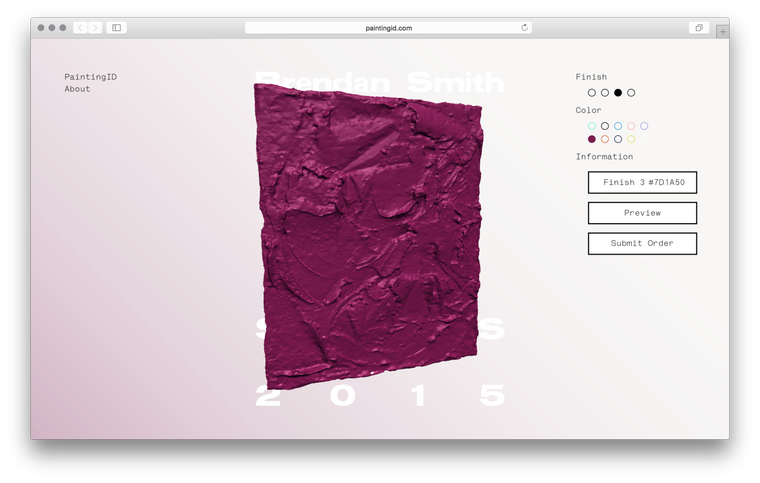Pick the faint white color swatch
Screen dimensions: 760x483
[644, 139]
